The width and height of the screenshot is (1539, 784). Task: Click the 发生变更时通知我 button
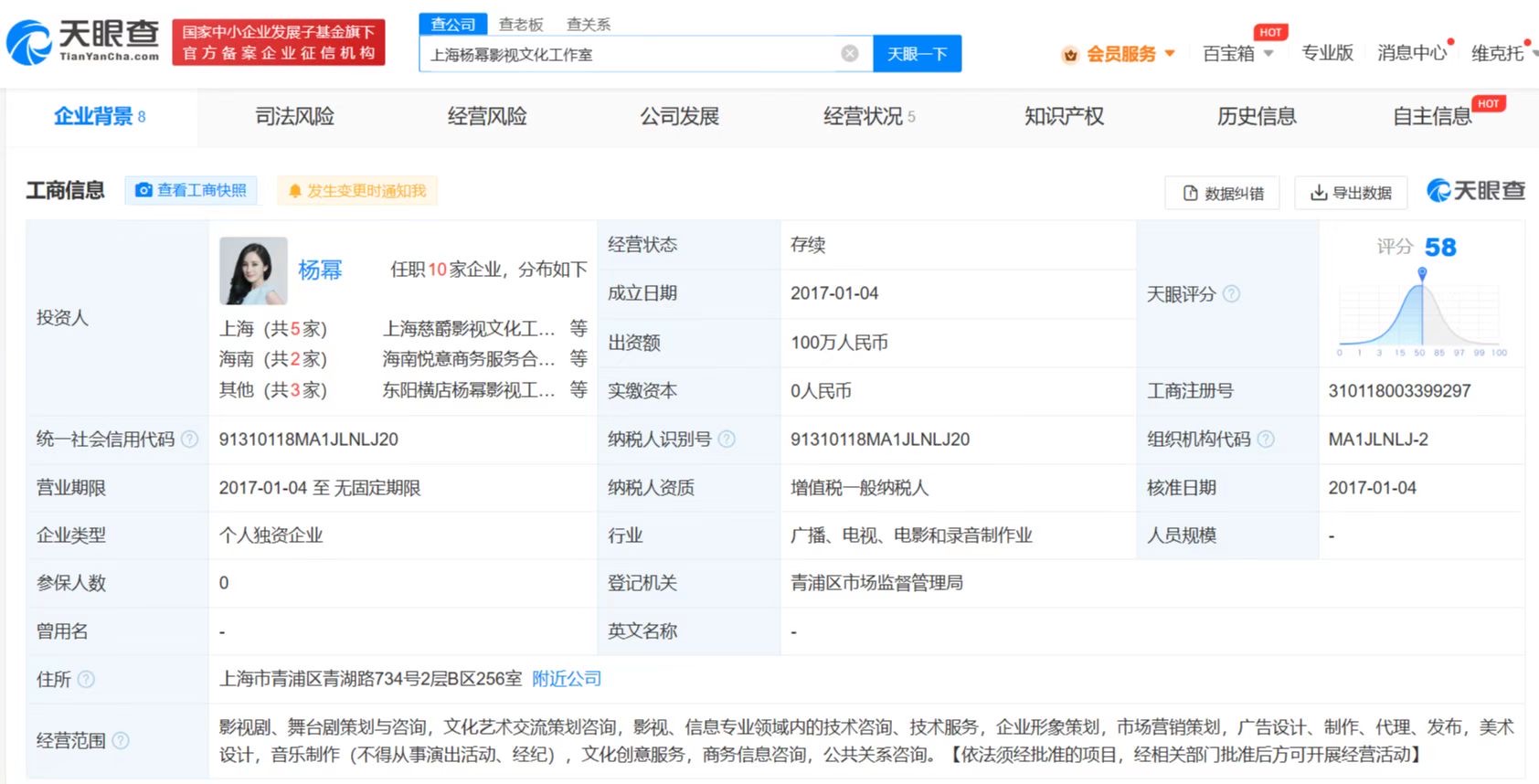[x=357, y=191]
